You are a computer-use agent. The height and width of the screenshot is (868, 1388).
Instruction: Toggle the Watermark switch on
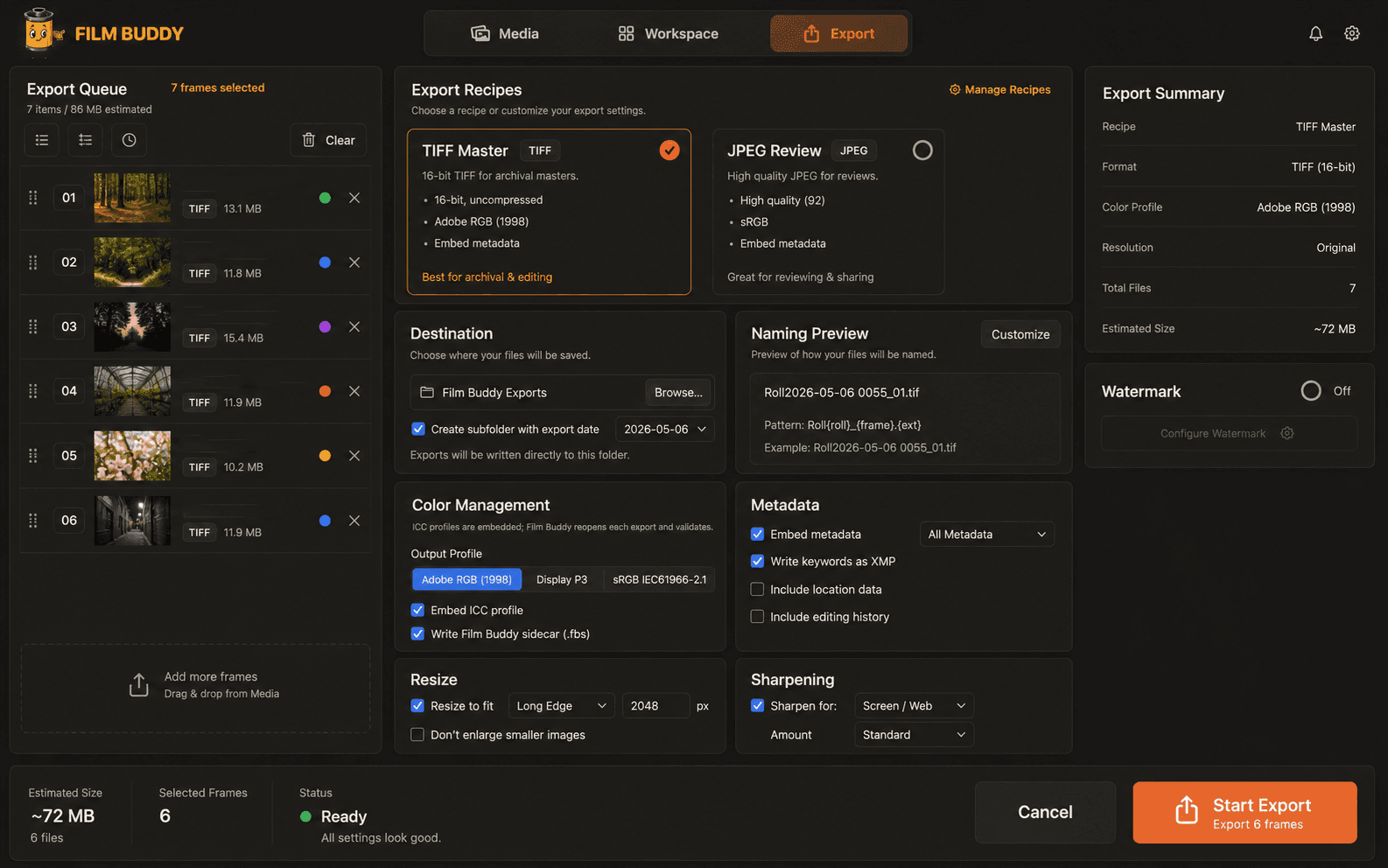(x=1311, y=391)
